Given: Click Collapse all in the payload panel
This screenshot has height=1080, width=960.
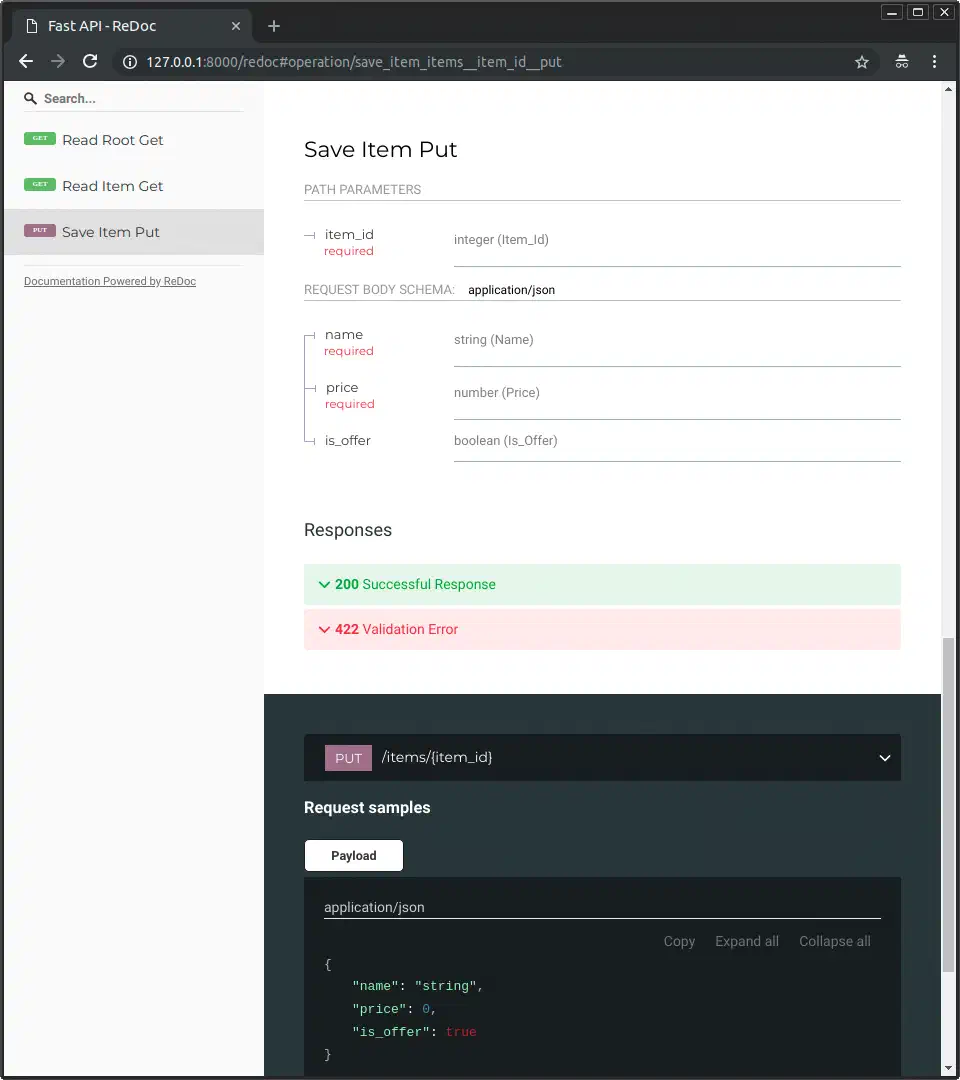Looking at the screenshot, I should tap(834, 941).
